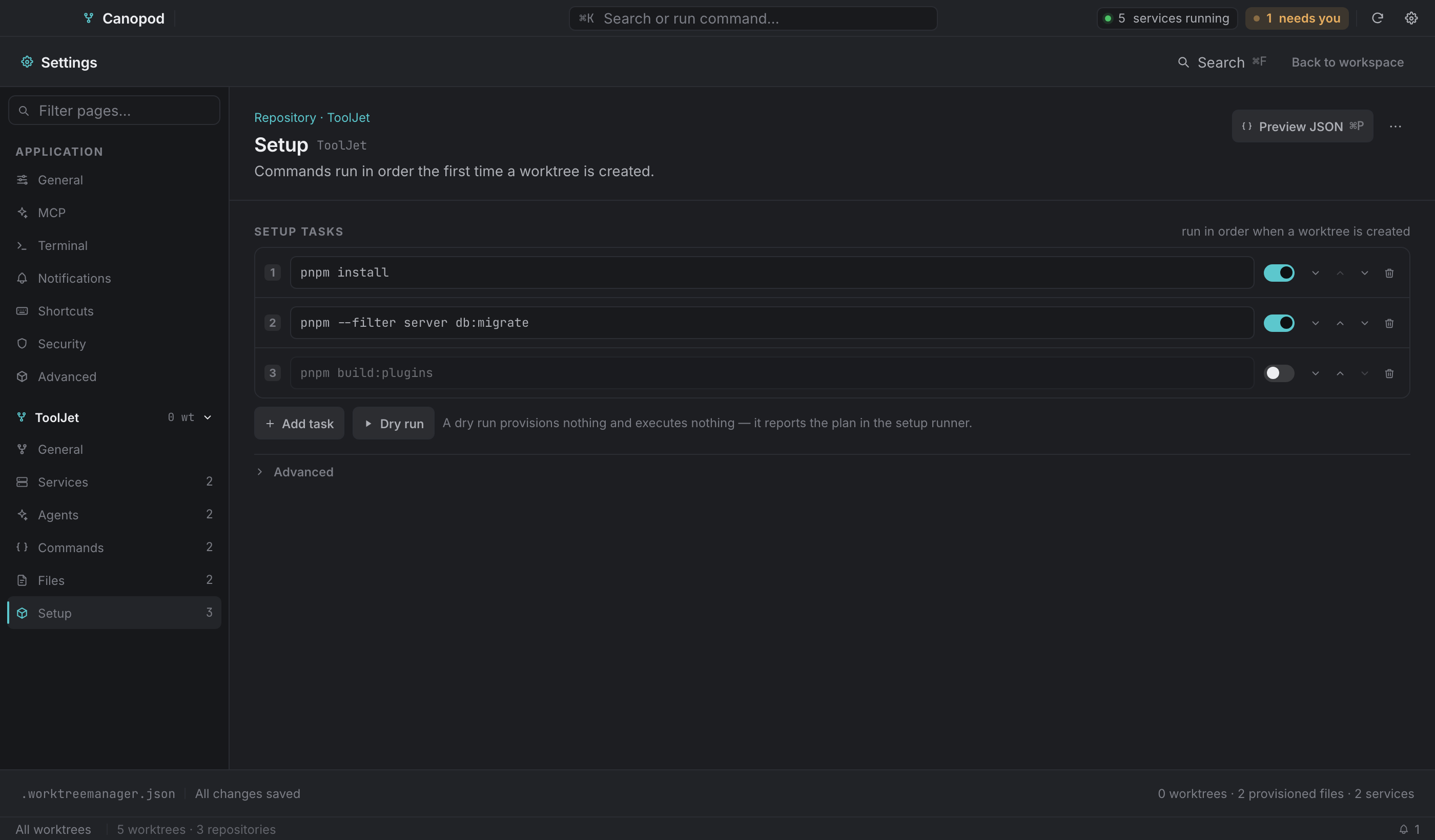Move build:plugins task up

pos(1340,373)
